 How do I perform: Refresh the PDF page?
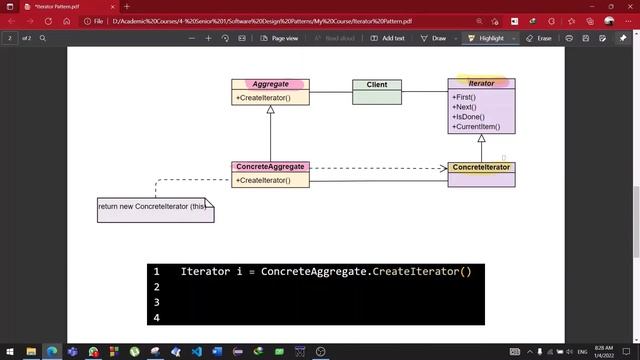click(x=48, y=21)
